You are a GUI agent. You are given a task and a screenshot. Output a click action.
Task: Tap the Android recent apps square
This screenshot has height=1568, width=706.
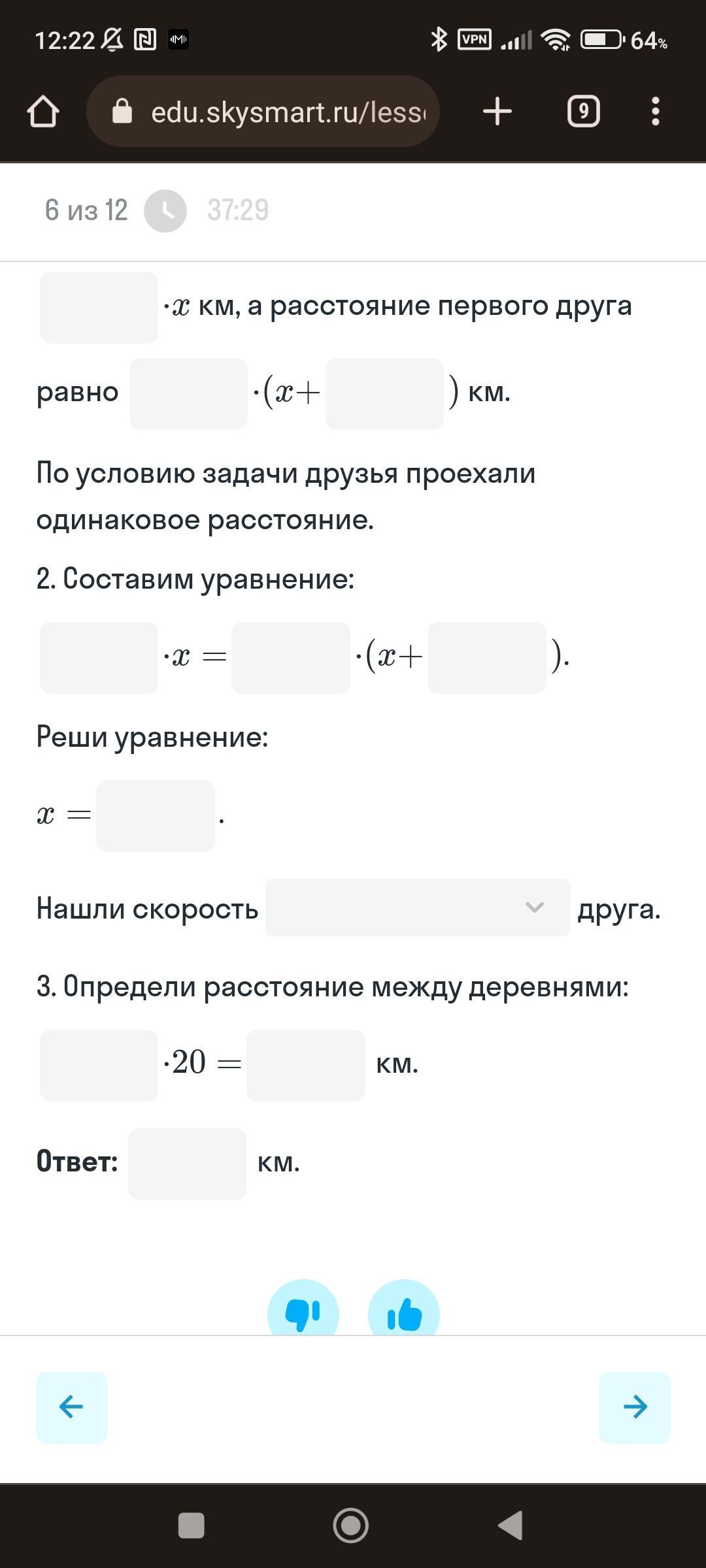[192, 1526]
